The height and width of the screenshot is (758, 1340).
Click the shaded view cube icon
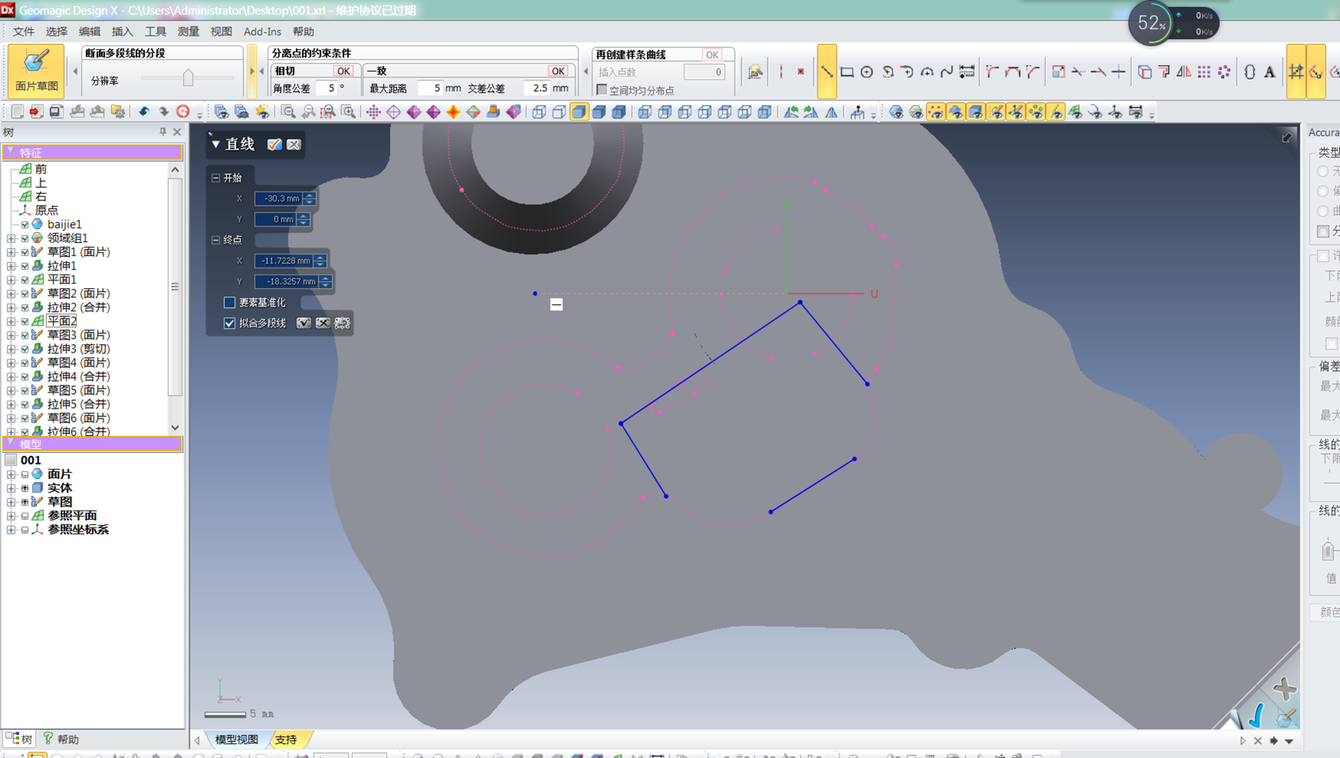tap(579, 112)
